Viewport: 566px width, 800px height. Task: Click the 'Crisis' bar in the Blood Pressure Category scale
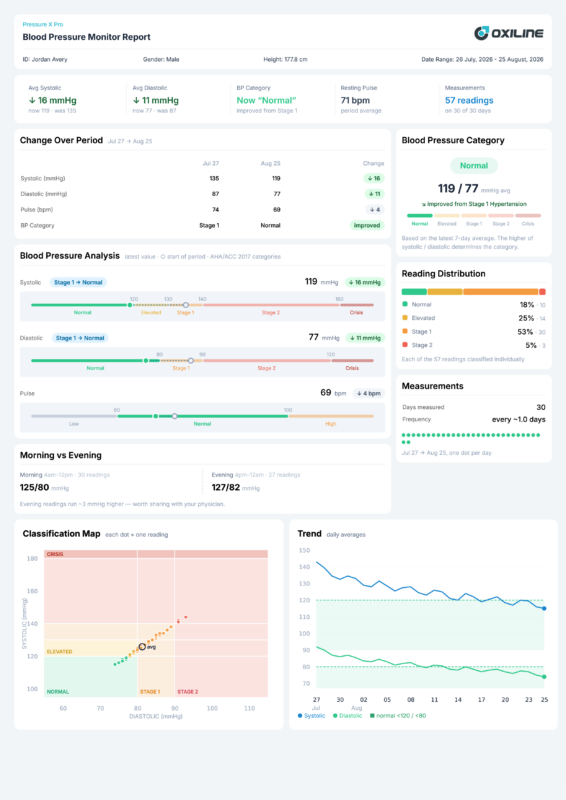528,216
